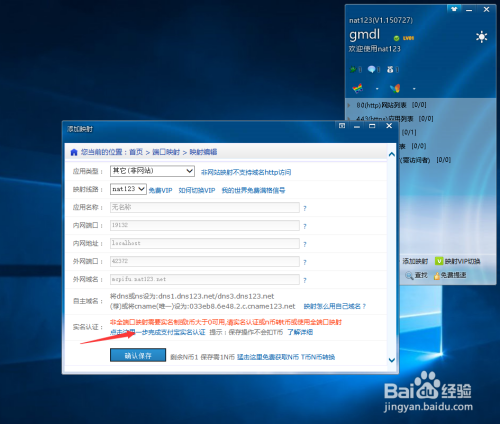Viewport: 500px width, 424px height.
Task: Click help question mark beside 外网端口
Action: pyautogui.click(x=305, y=262)
